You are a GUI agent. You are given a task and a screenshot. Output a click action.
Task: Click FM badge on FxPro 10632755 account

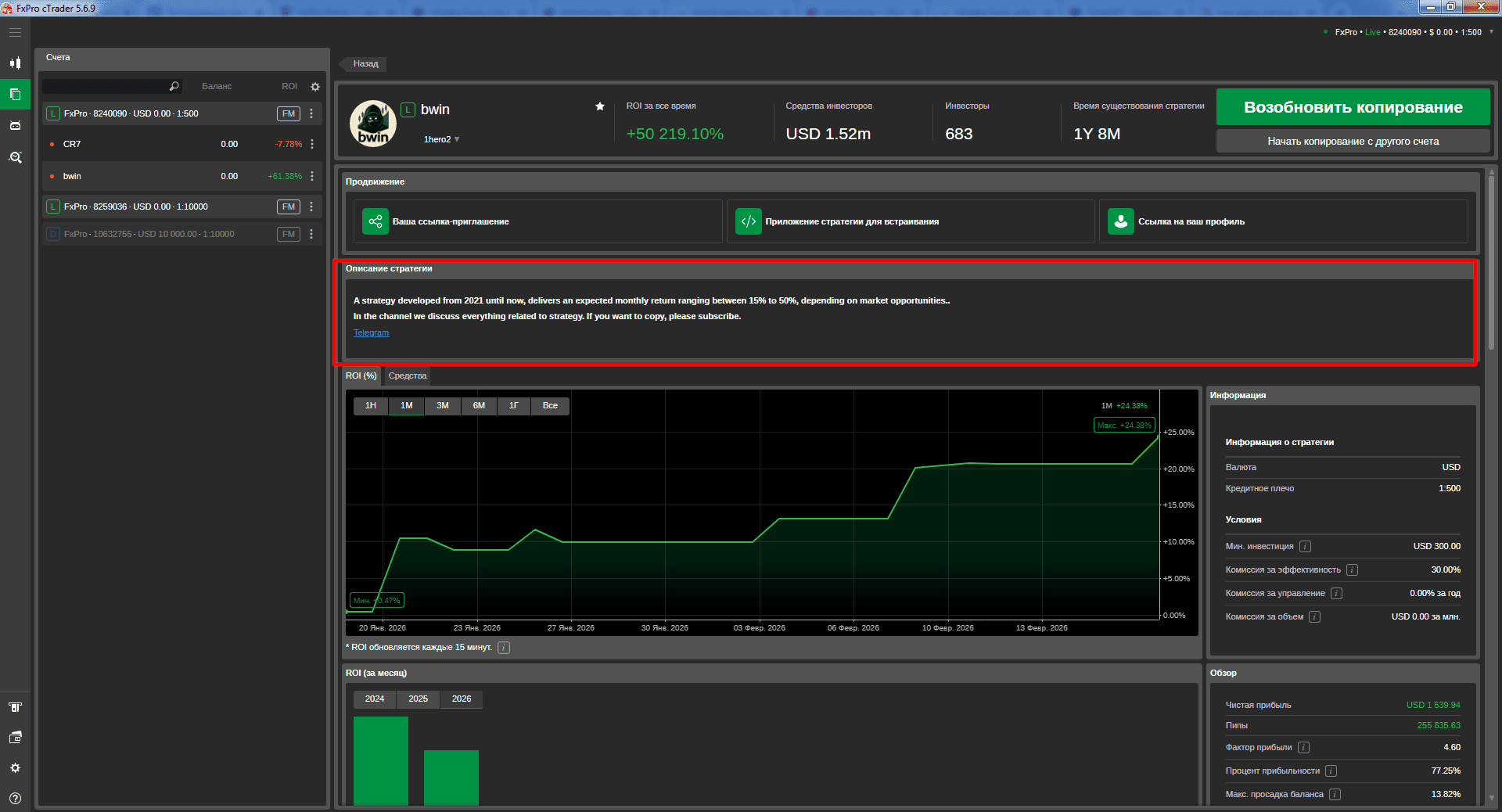(289, 234)
